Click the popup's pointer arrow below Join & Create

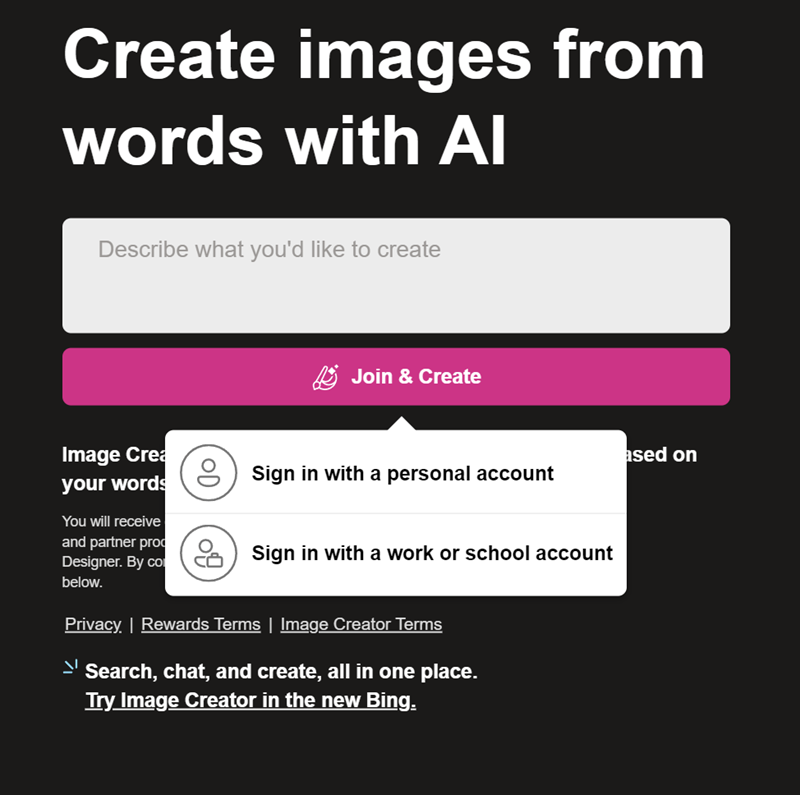click(x=402, y=424)
